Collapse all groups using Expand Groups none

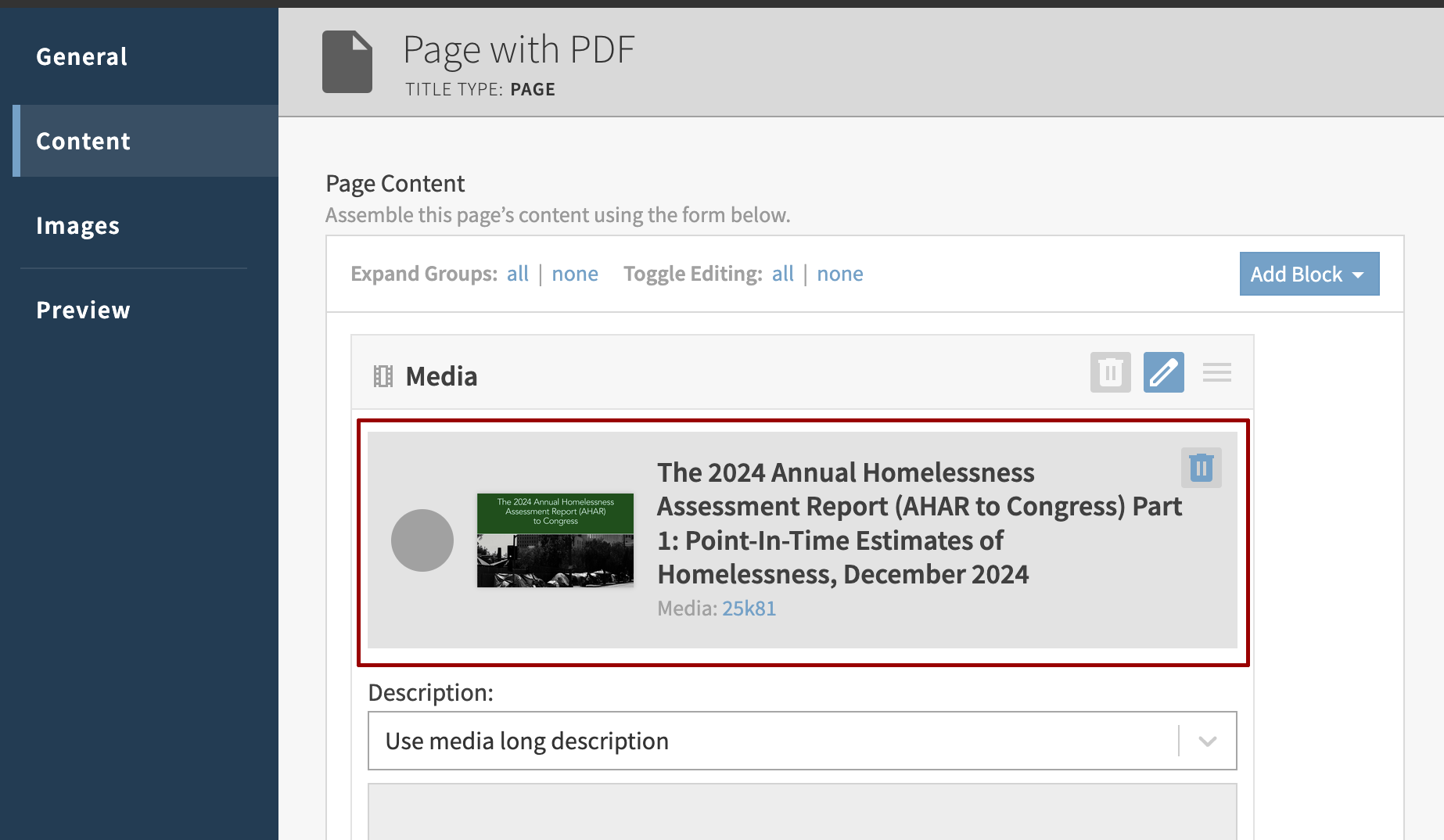[575, 273]
